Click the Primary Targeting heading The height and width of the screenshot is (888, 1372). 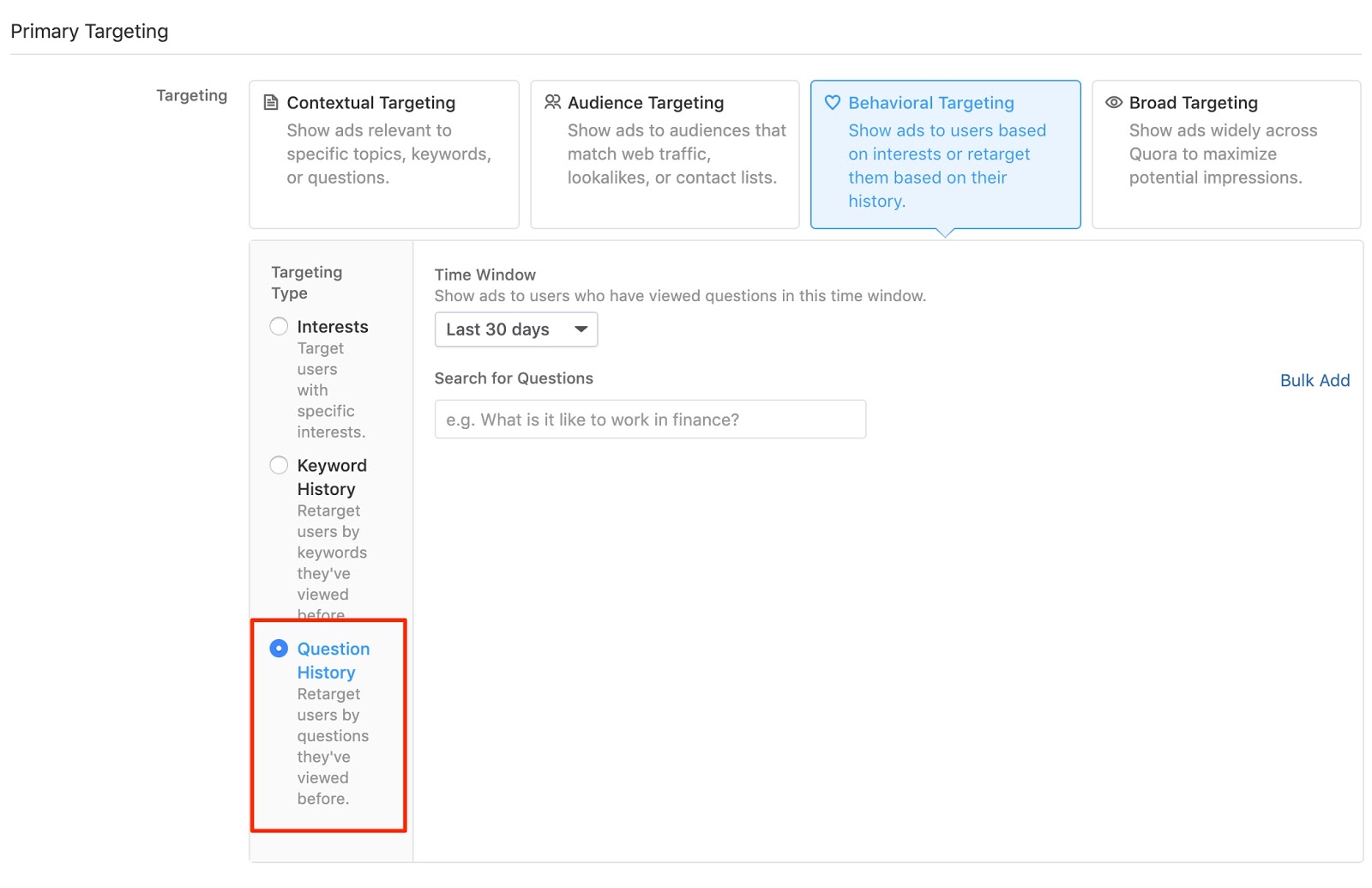point(89,31)
